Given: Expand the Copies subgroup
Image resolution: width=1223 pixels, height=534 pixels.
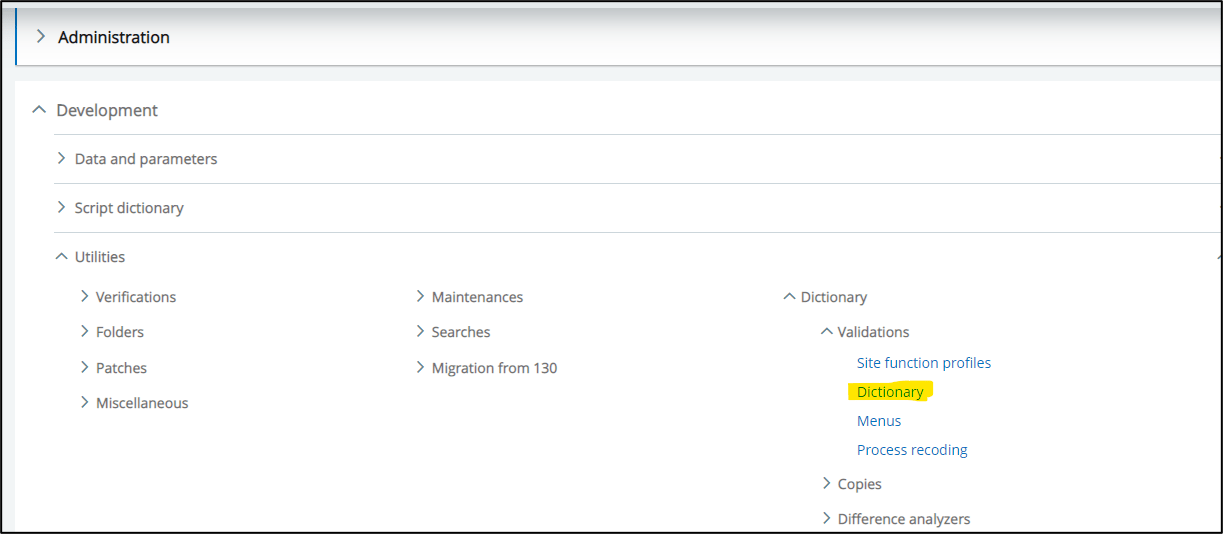Looking at the screenshot, I should point(858,484).
